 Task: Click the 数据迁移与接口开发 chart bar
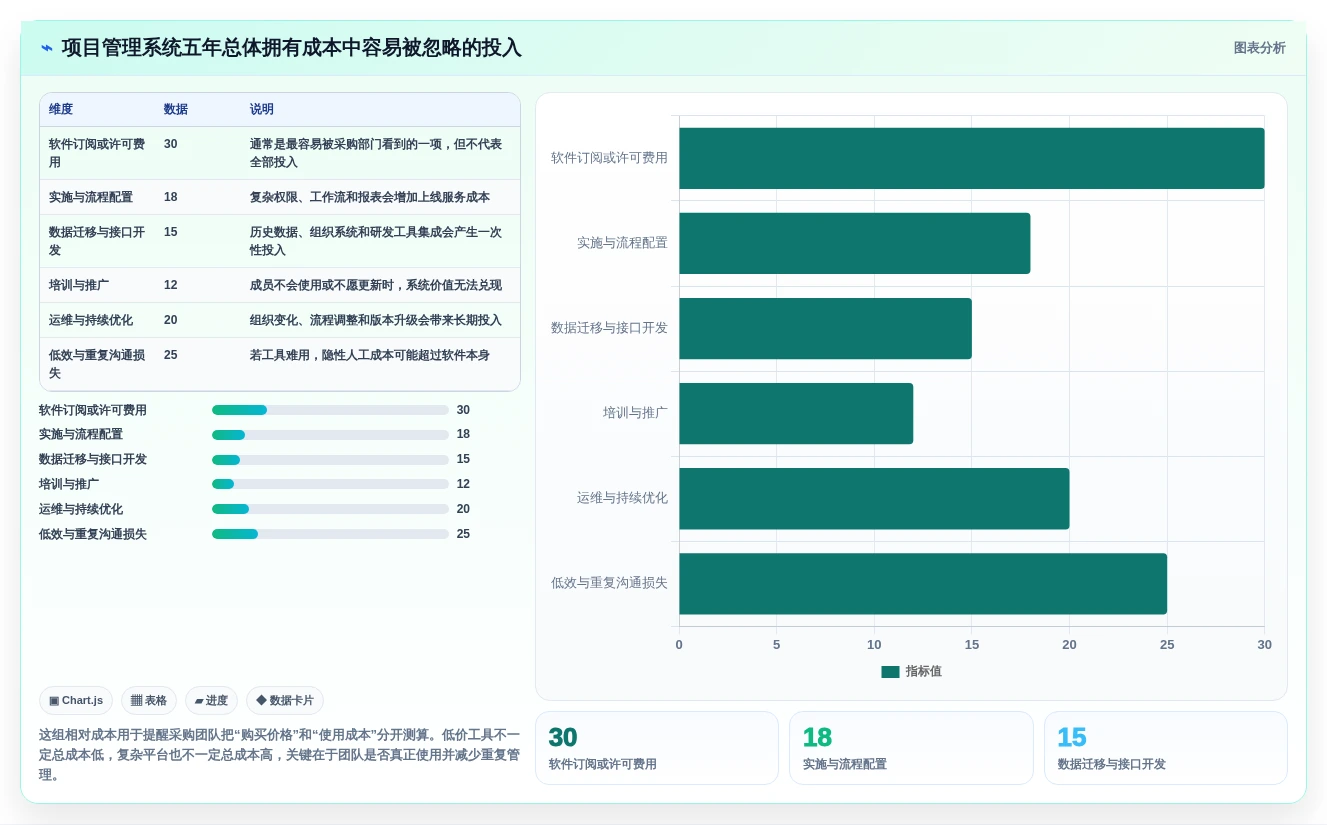point(825,328)
